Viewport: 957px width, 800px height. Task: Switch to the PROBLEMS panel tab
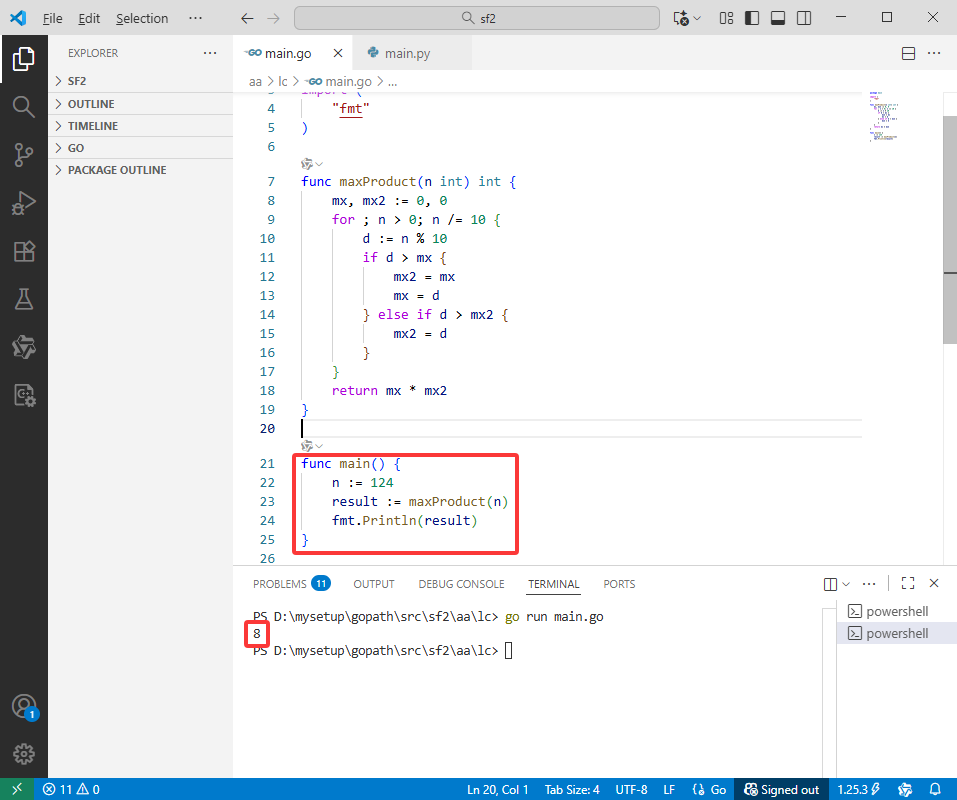pos(292,584)
